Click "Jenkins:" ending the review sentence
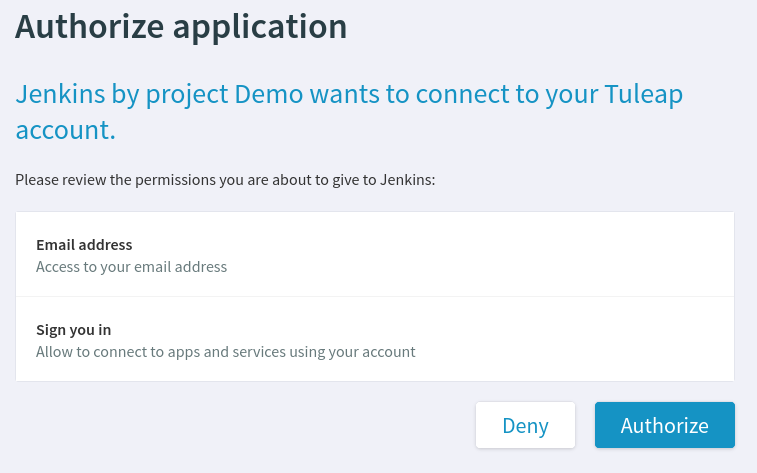The width and height of the screenshot is (757, 473). tap(407, 180)
